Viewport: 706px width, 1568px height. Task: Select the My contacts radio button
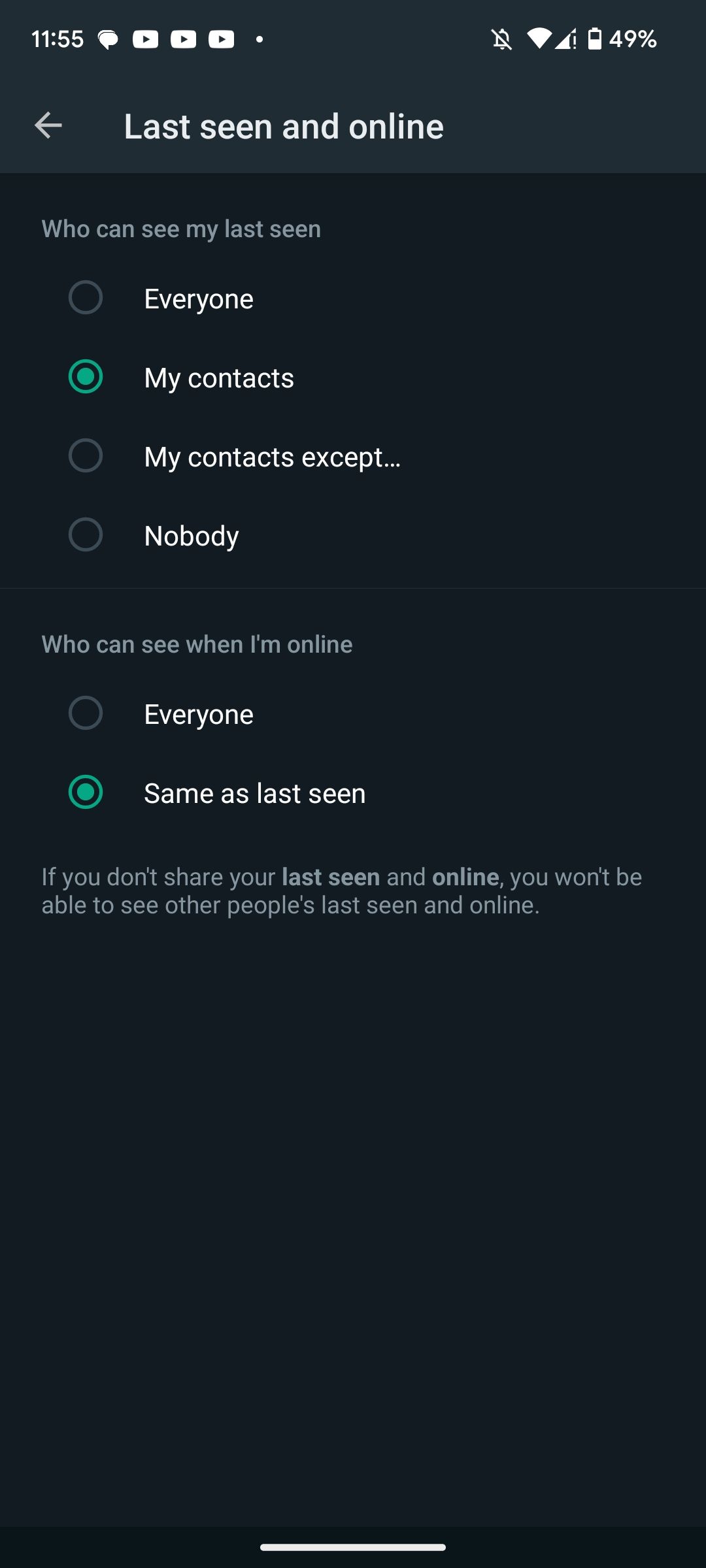[x=86, y=377]
